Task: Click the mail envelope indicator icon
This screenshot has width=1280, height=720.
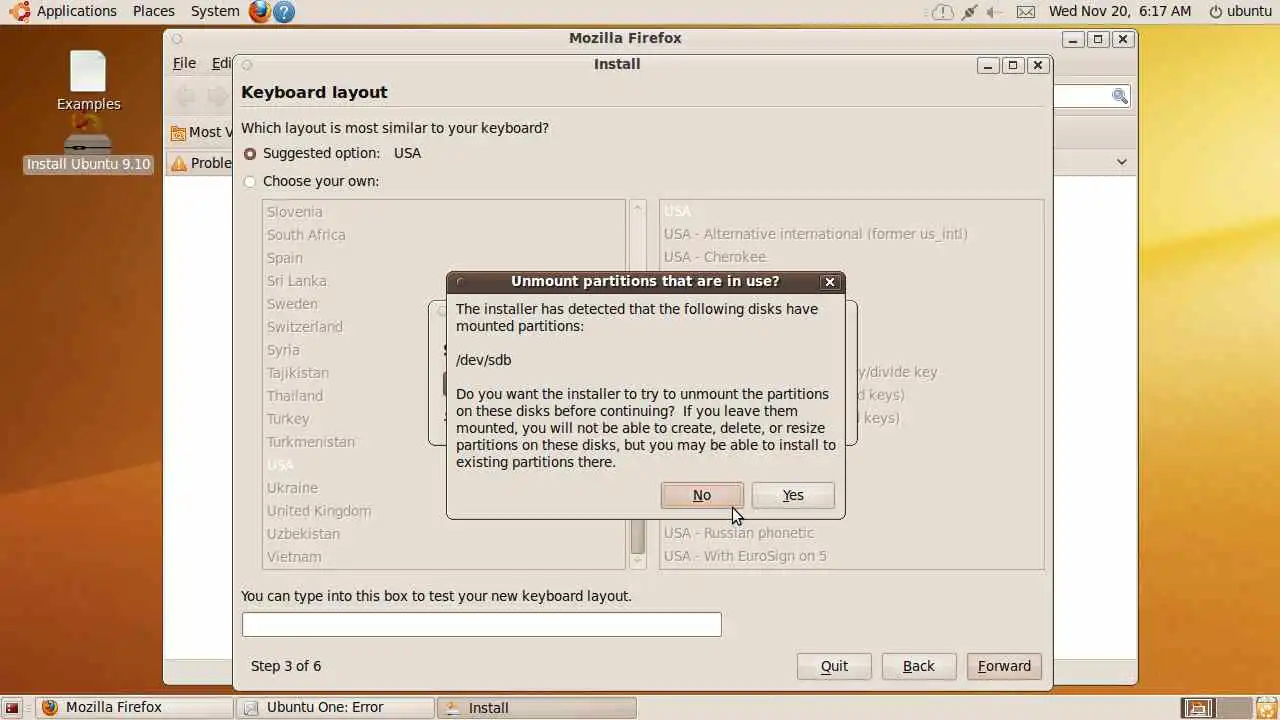Action: pos(1026,12)
